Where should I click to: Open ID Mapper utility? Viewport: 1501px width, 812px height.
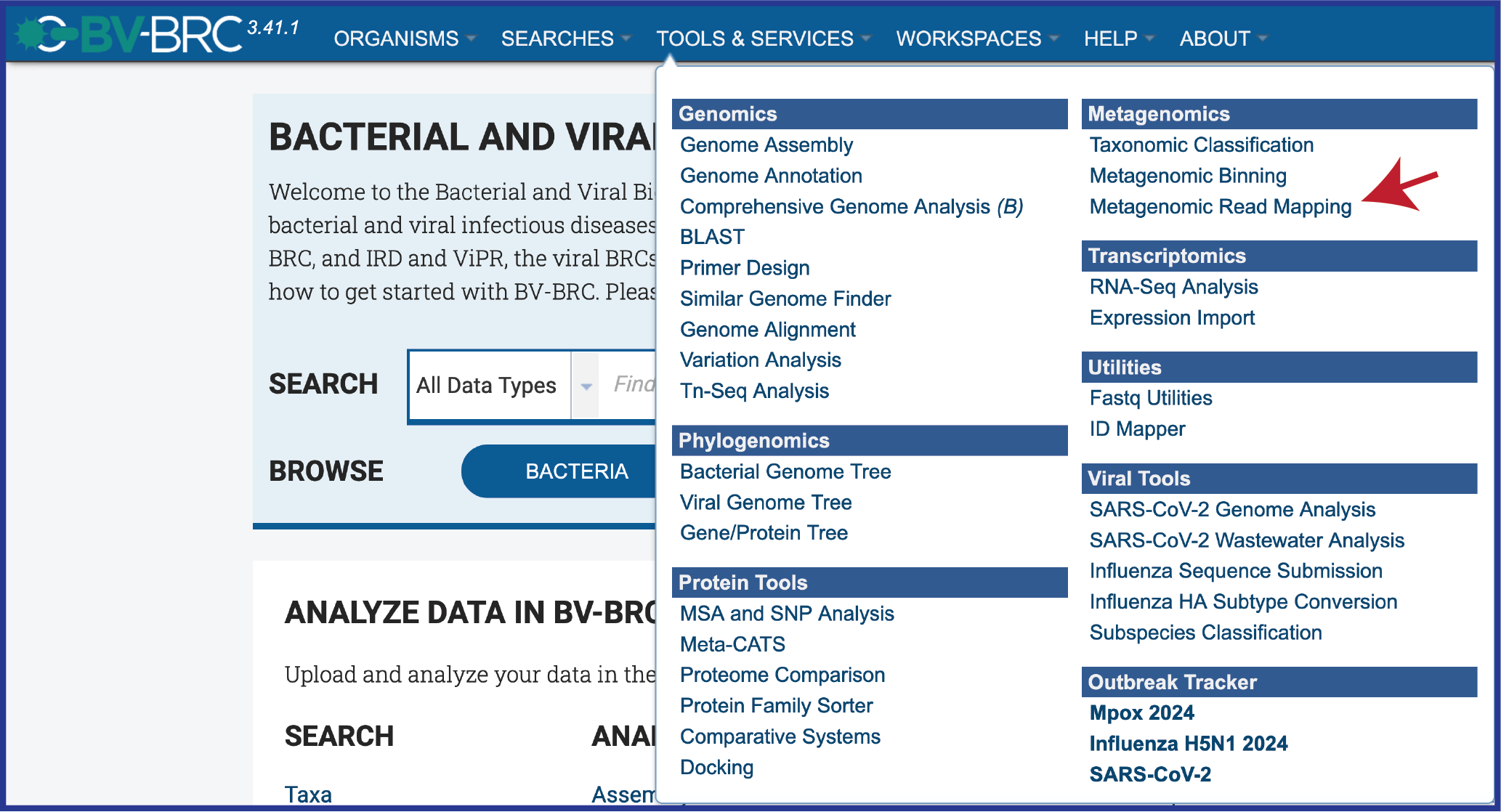coord(1137,429)
